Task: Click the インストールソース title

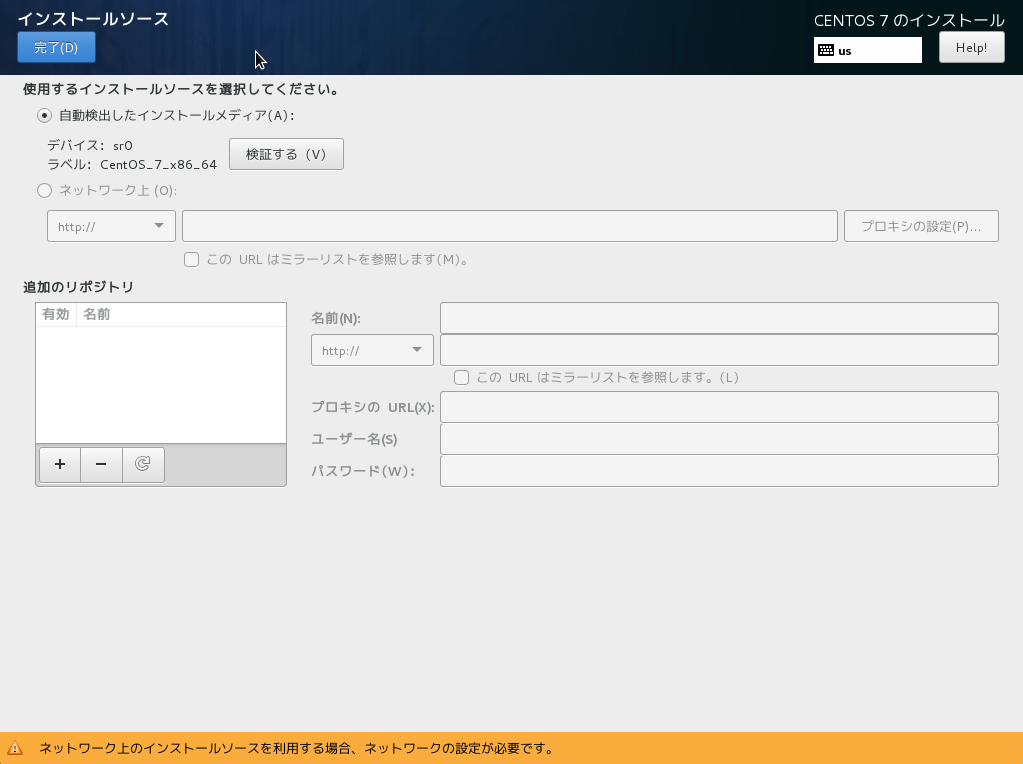Action: click(93, 19)
